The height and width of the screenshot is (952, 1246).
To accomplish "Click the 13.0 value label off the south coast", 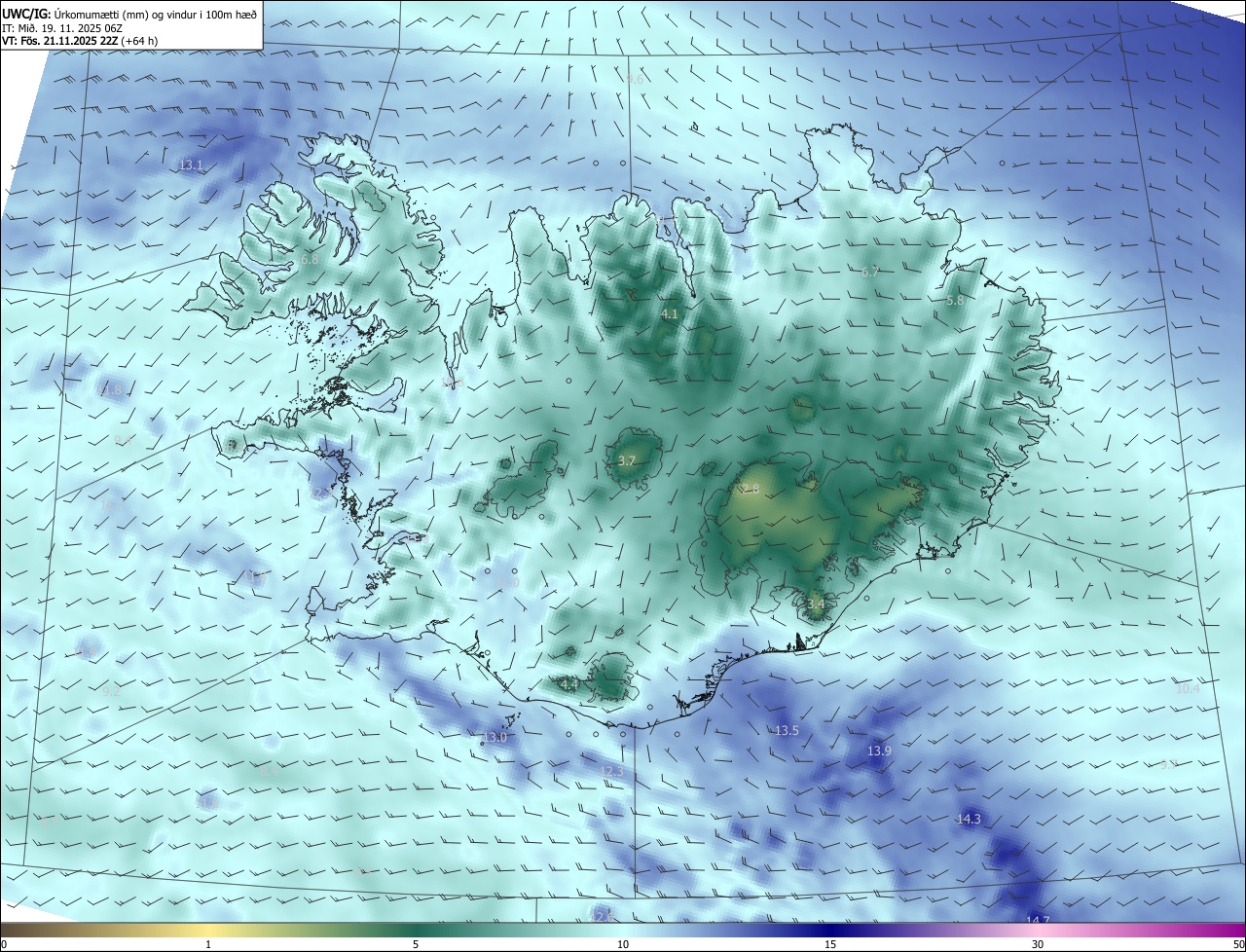I will 495,738.
